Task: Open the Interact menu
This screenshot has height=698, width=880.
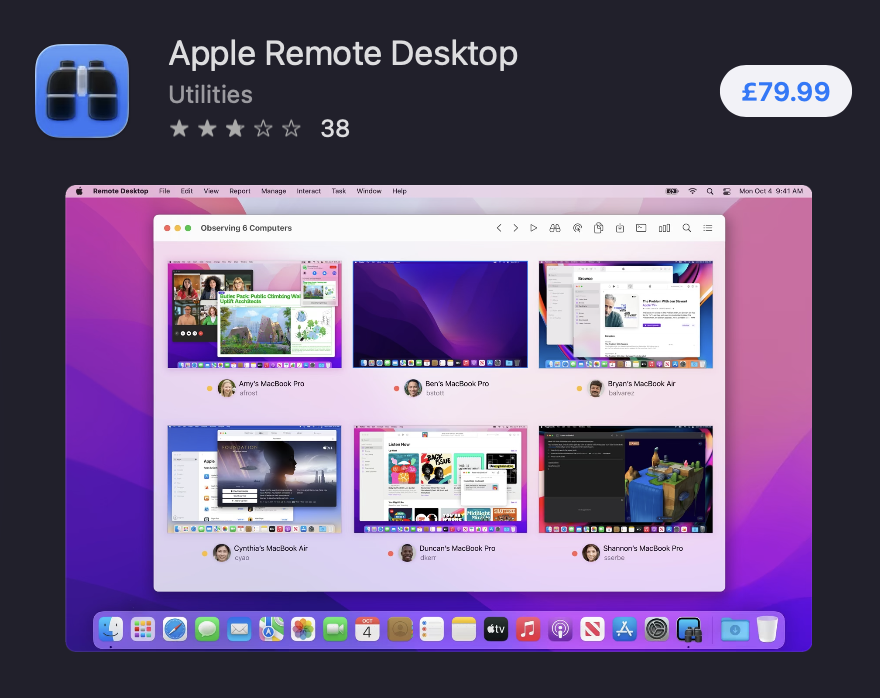Action: tap(309, 191)
